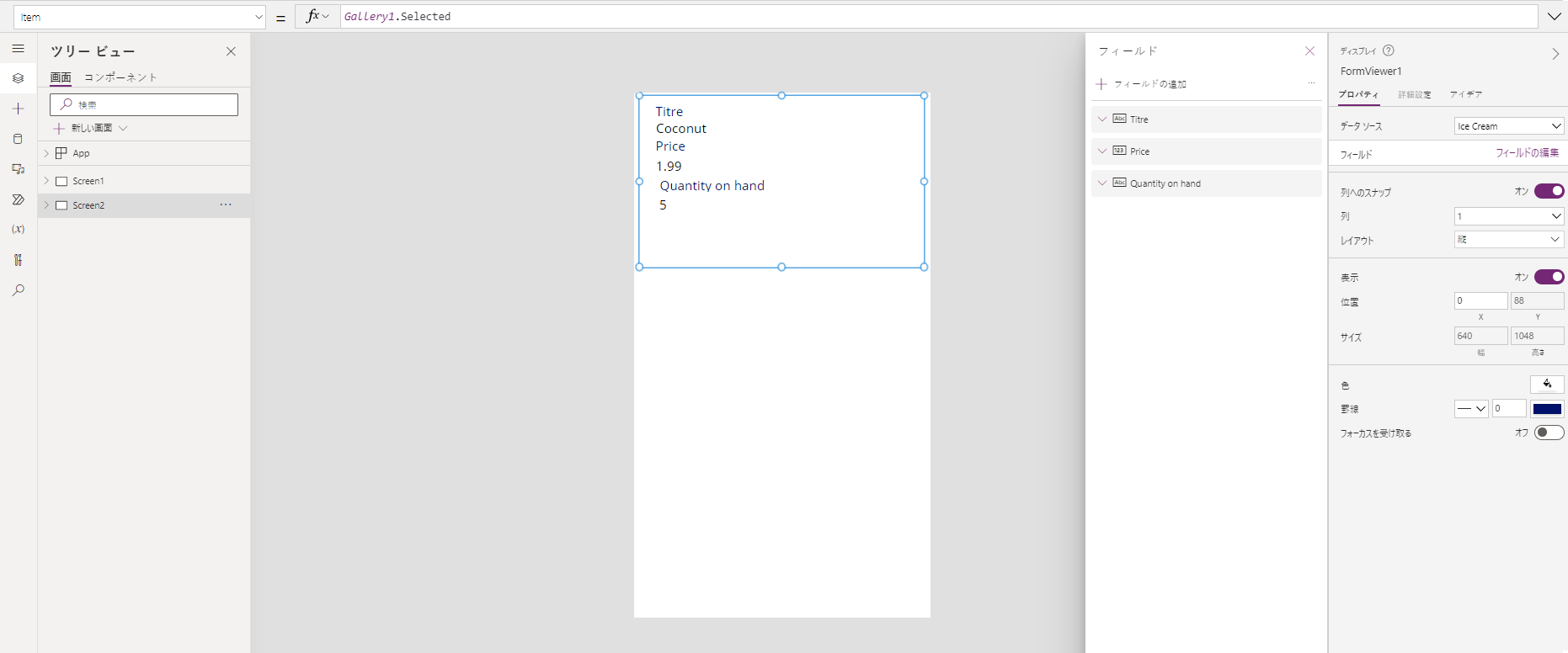
Task: Click the Insert plus icon in left rail
Action: click(x=18, y=109)
